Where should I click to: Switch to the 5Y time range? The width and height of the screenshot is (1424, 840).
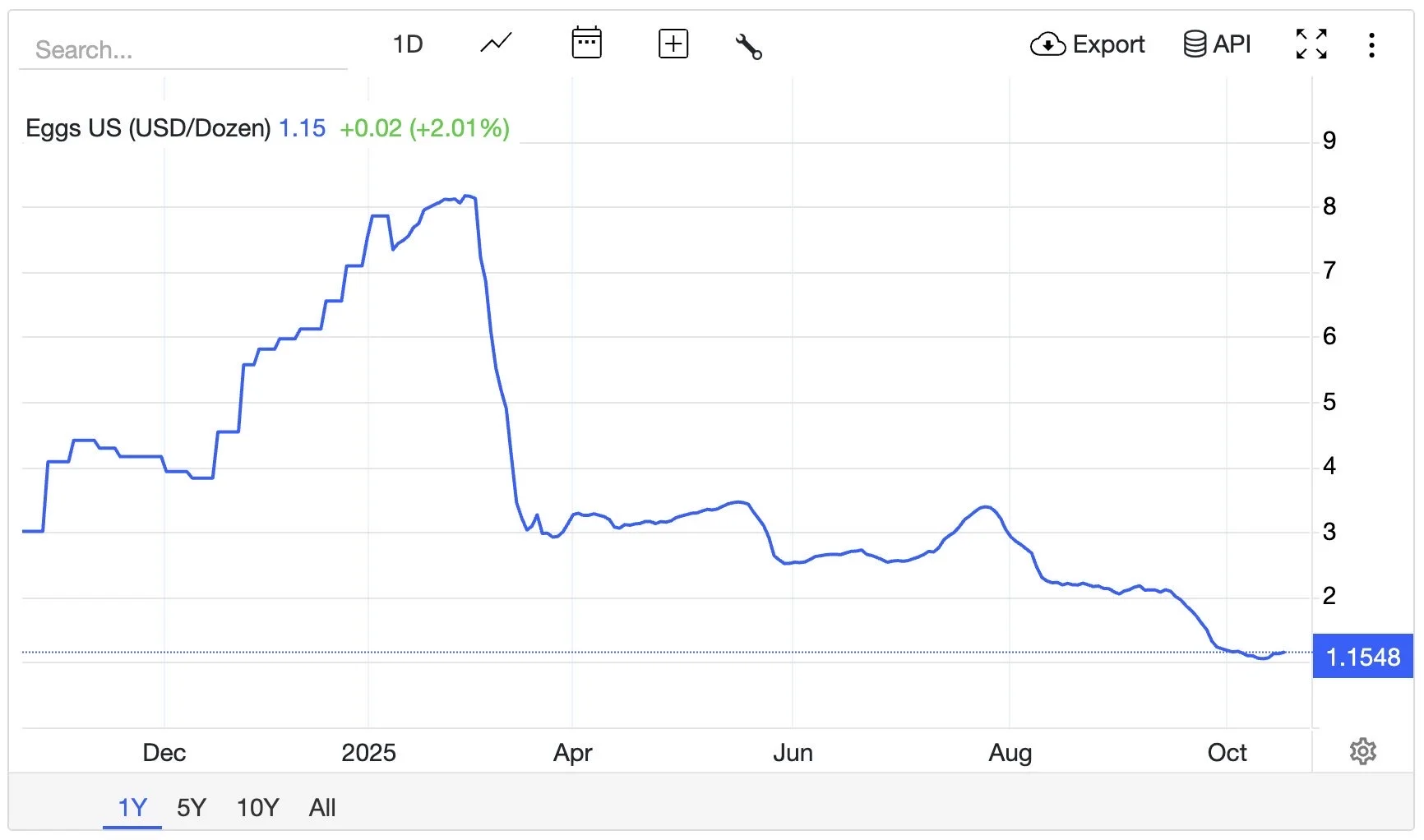click(x=192, y=807)
